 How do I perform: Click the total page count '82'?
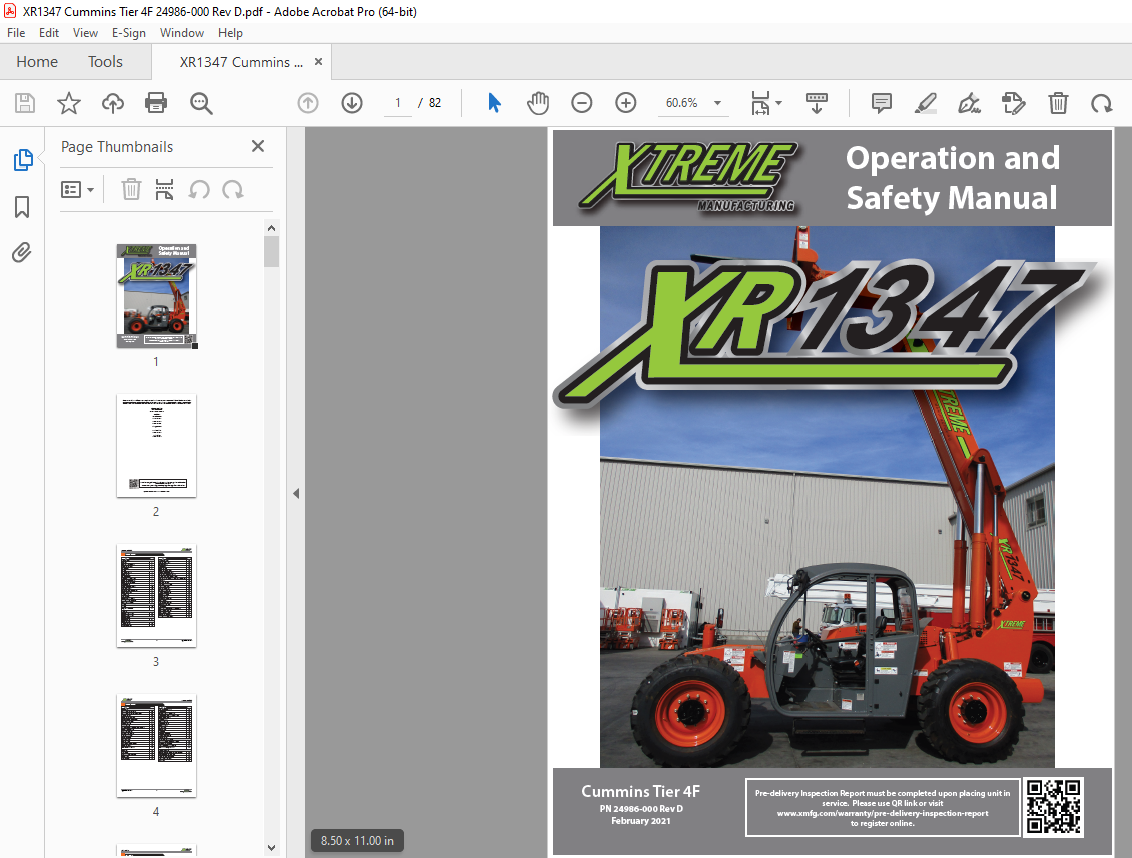(x=435, y=103)
